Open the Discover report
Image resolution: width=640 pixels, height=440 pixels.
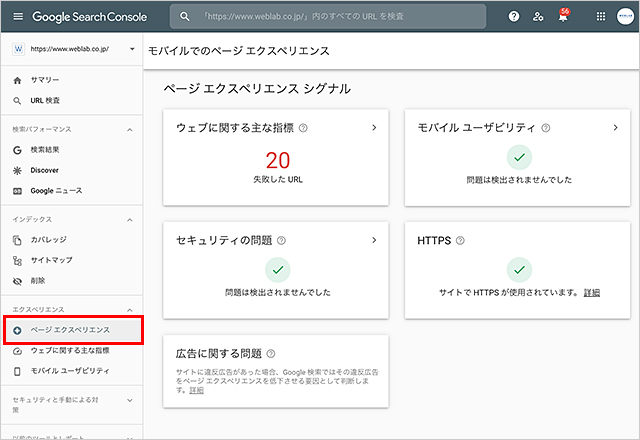click(x=44, y=170)
